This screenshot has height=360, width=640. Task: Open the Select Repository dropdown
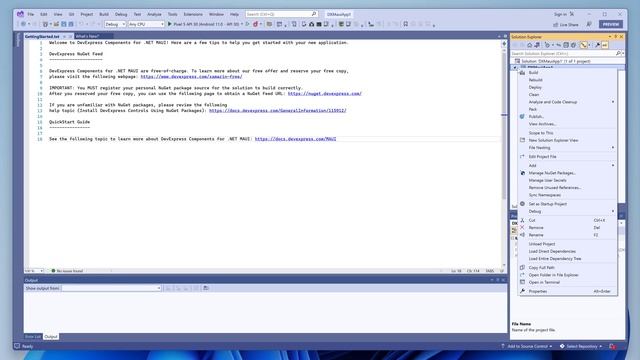pos(581,346)
